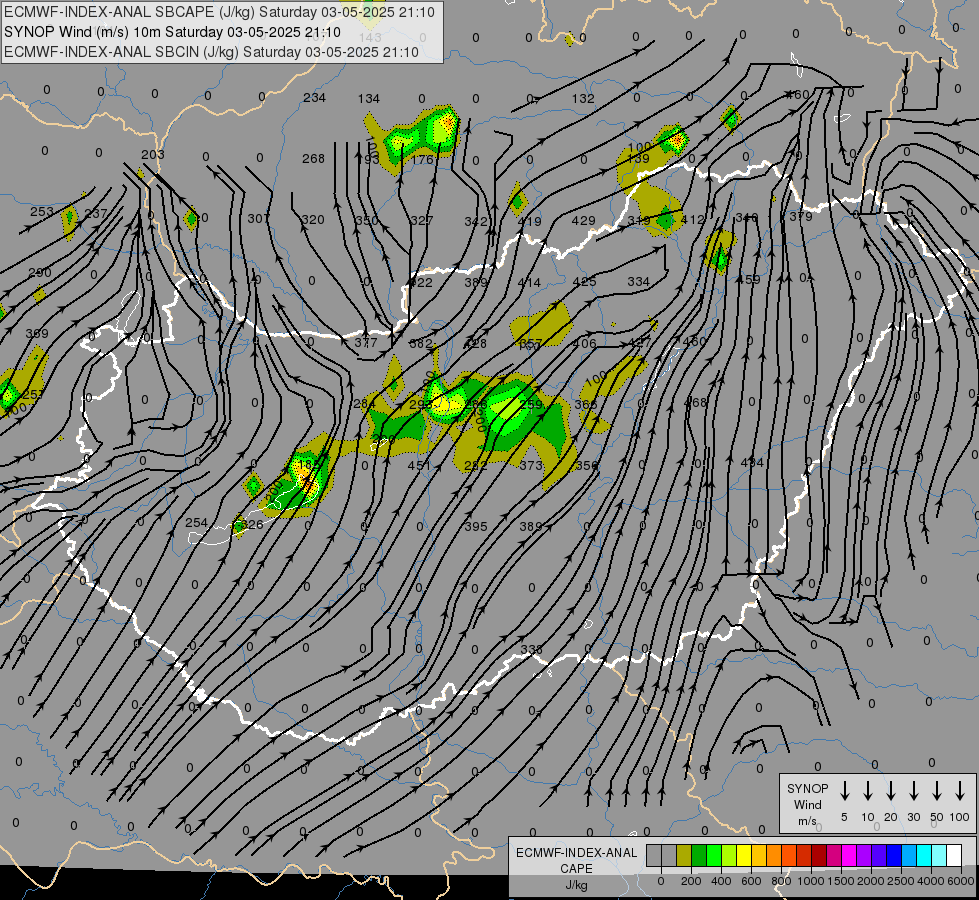Click the wind arrow above the 20 m/s label
The height and width of the screenshot is (900, 979).
[890, 791]
